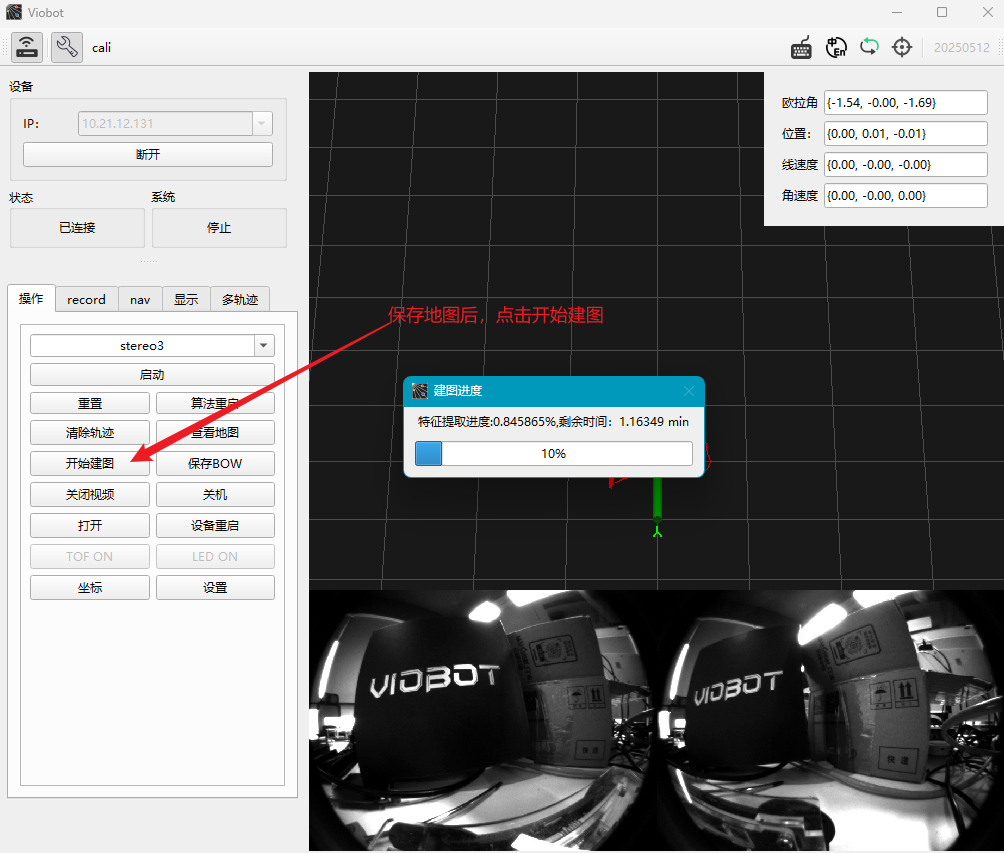Toggle the LED ON button
Screen dimensions: 1004x853
click(x=215, y=556)
